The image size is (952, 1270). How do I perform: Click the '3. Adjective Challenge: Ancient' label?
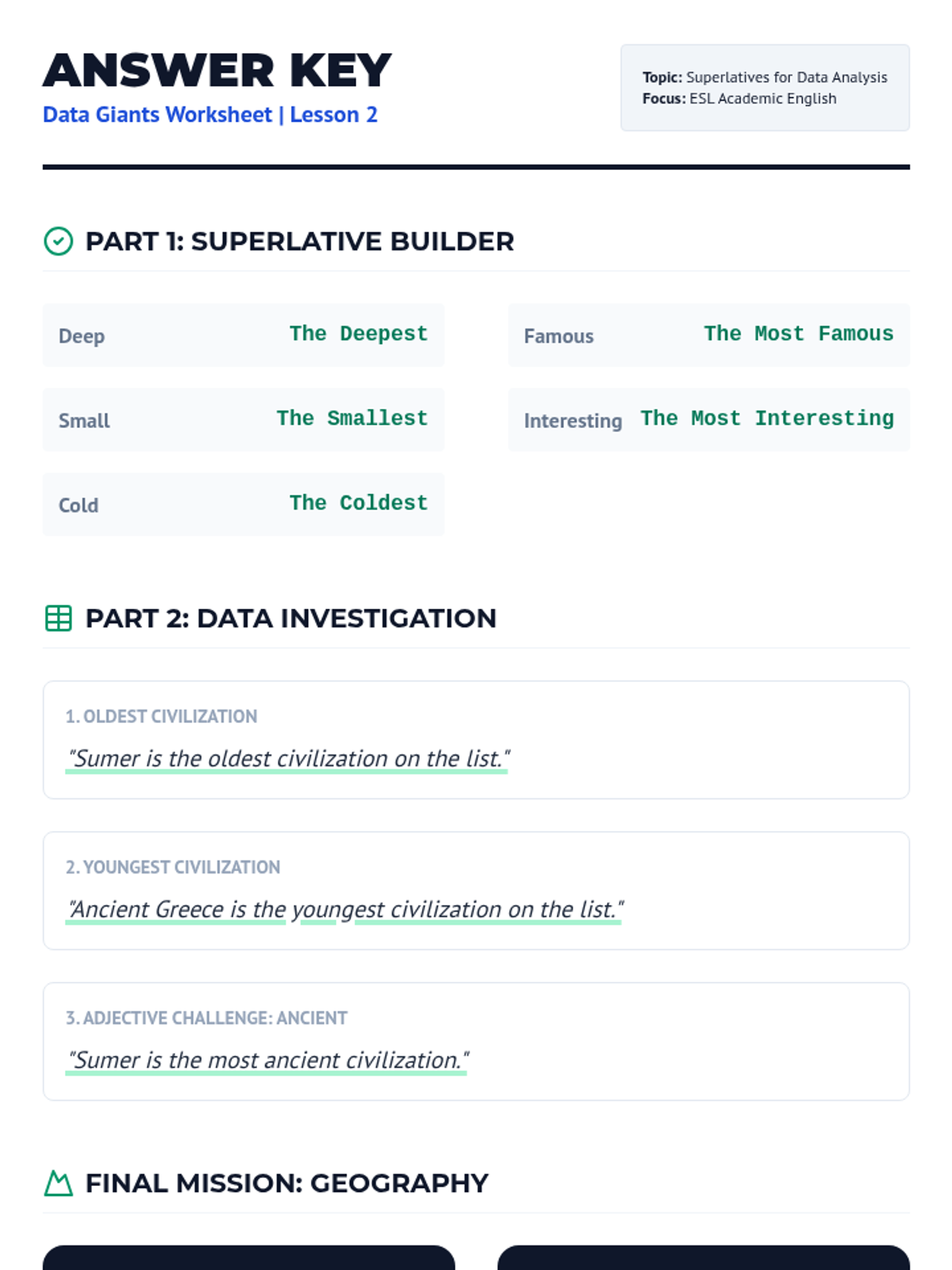pyautogui.click(x=206, y=1018)
